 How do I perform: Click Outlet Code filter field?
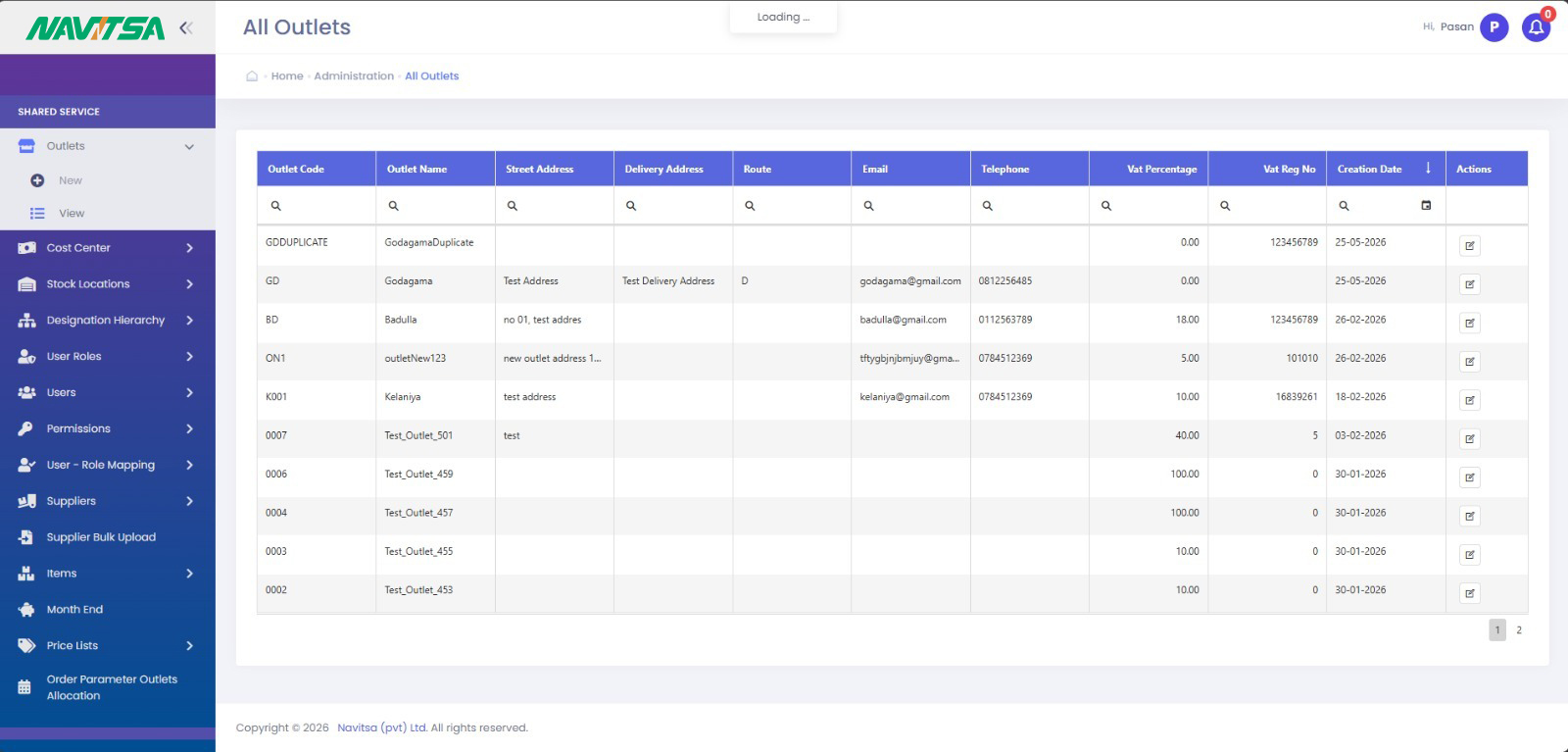click(316, 206)
